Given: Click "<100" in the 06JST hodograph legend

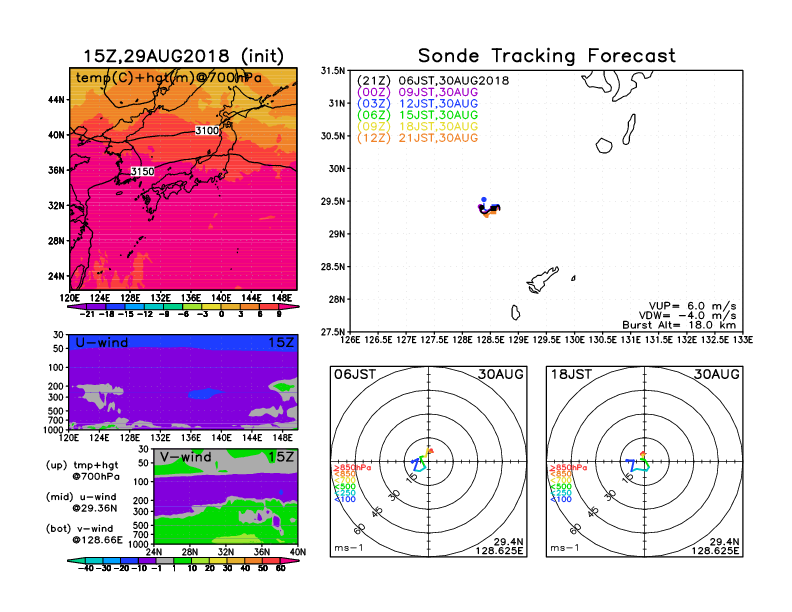Looking at the screenshot, I should click(345, 500).
